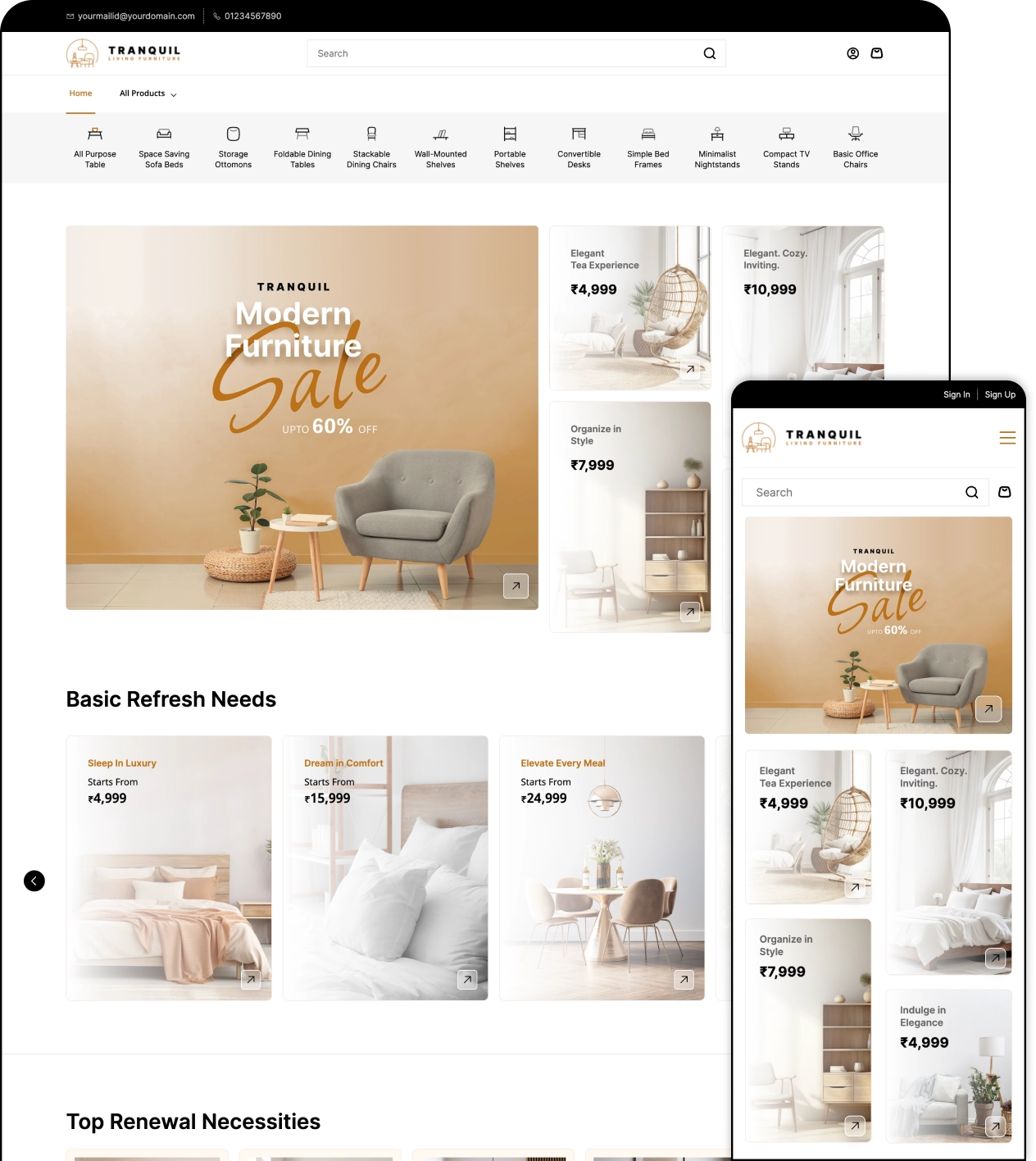Select the Foldable Dining Tables icon
1036x1161 pixels.
click(302, 134)
